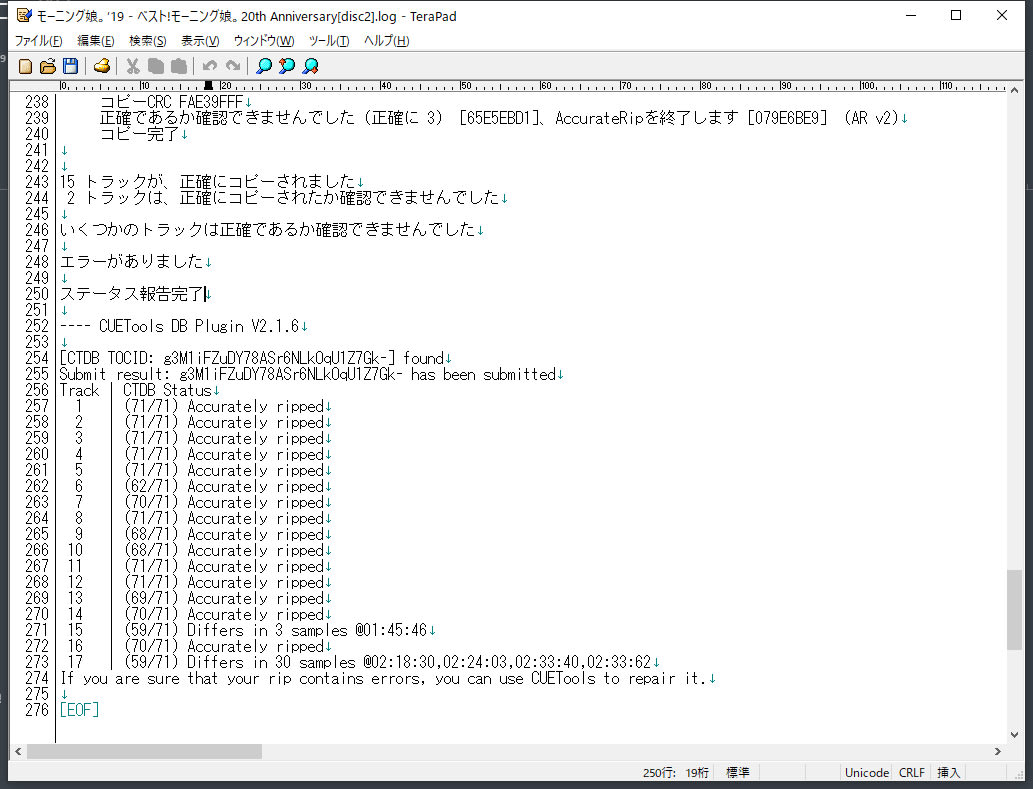Open the 検索(S) menu

point(148,41)
